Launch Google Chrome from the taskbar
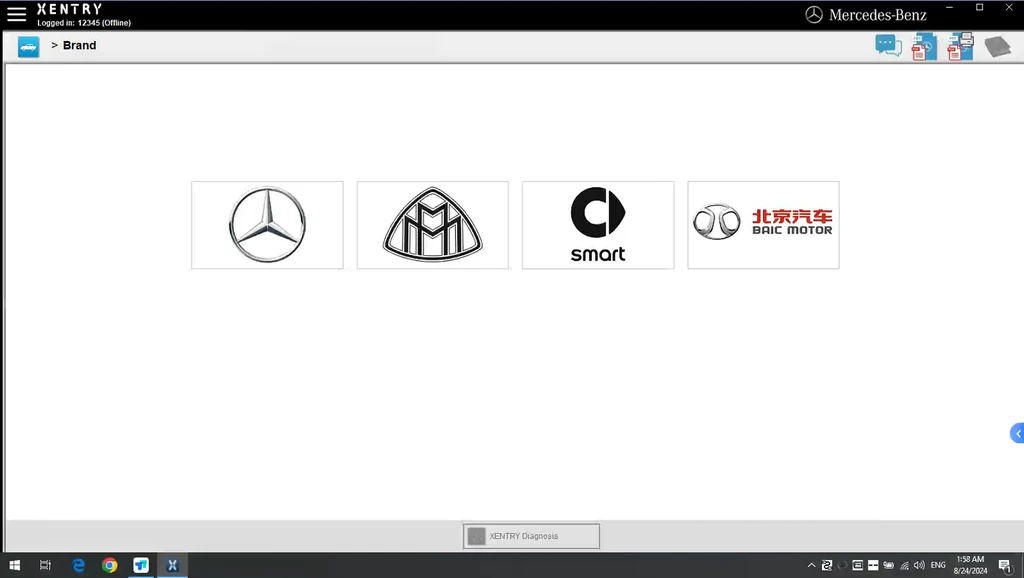Screen dimensions: 1024x578 pos(109,565)
